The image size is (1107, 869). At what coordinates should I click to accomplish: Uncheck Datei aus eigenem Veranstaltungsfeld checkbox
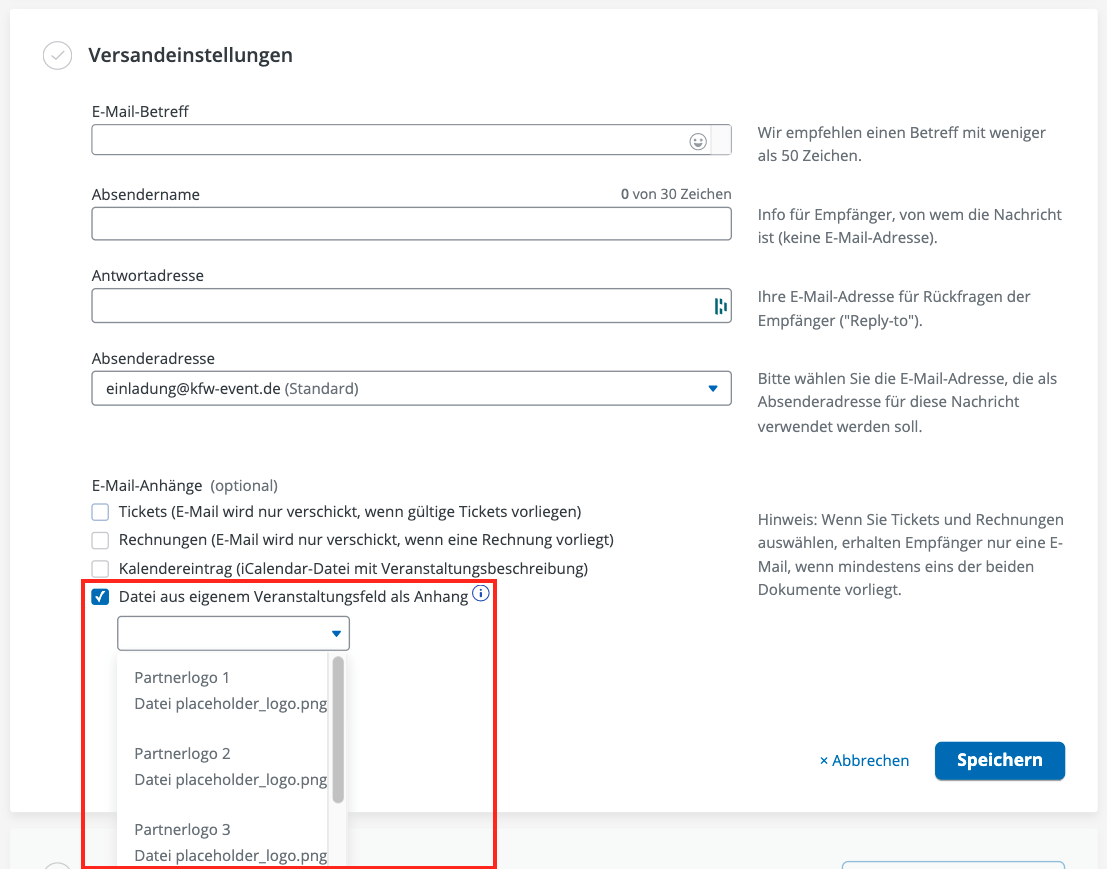coord(100,597)
